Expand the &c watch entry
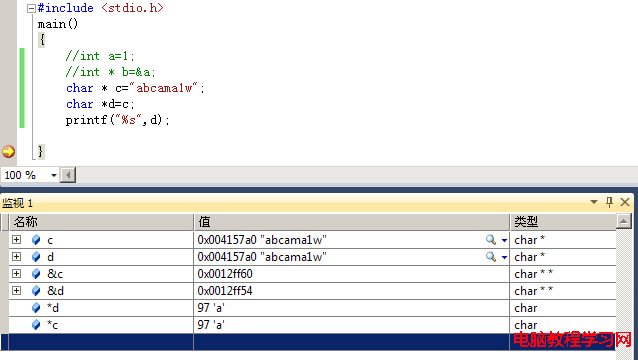 click(x=16, y=274)
